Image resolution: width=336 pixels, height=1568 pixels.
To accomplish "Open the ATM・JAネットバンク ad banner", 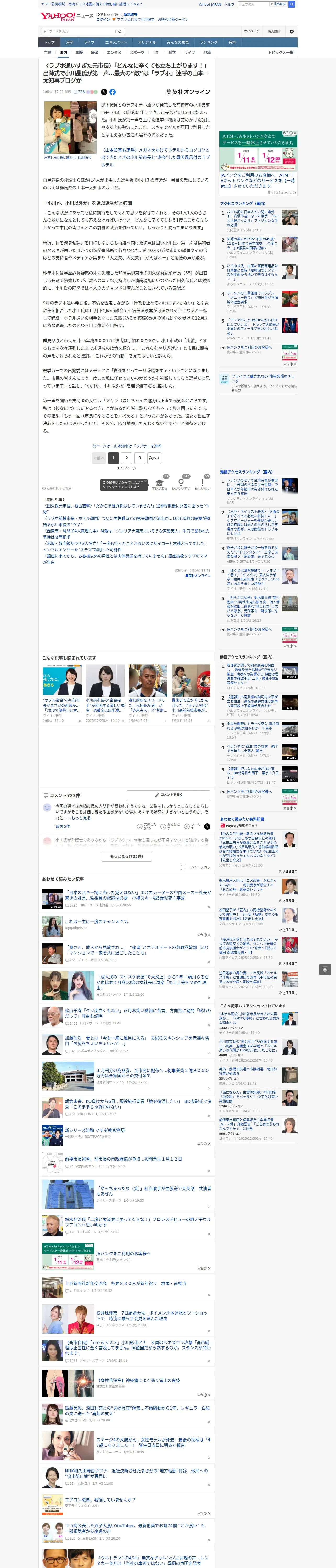I will coord(258,152).
